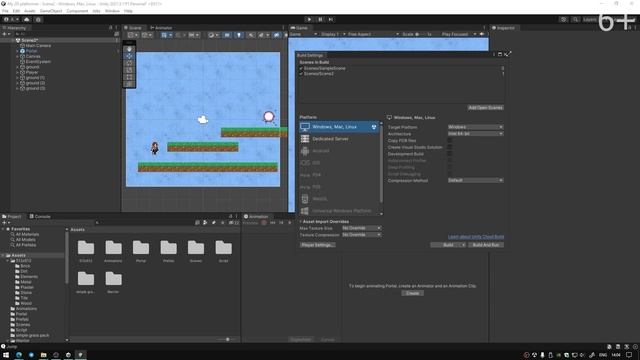Image resolution: width=640 pixels, height=360 pixels.
Task: Open Target Platform dropdown
Action: click(475, 127)
